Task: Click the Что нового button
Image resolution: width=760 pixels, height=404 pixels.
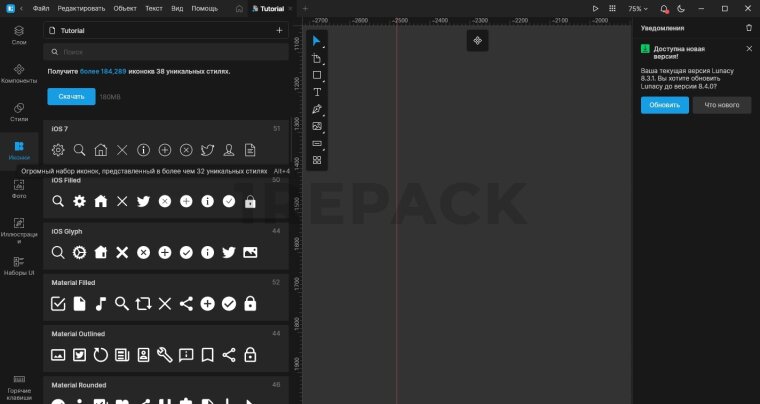Action: 721,105
